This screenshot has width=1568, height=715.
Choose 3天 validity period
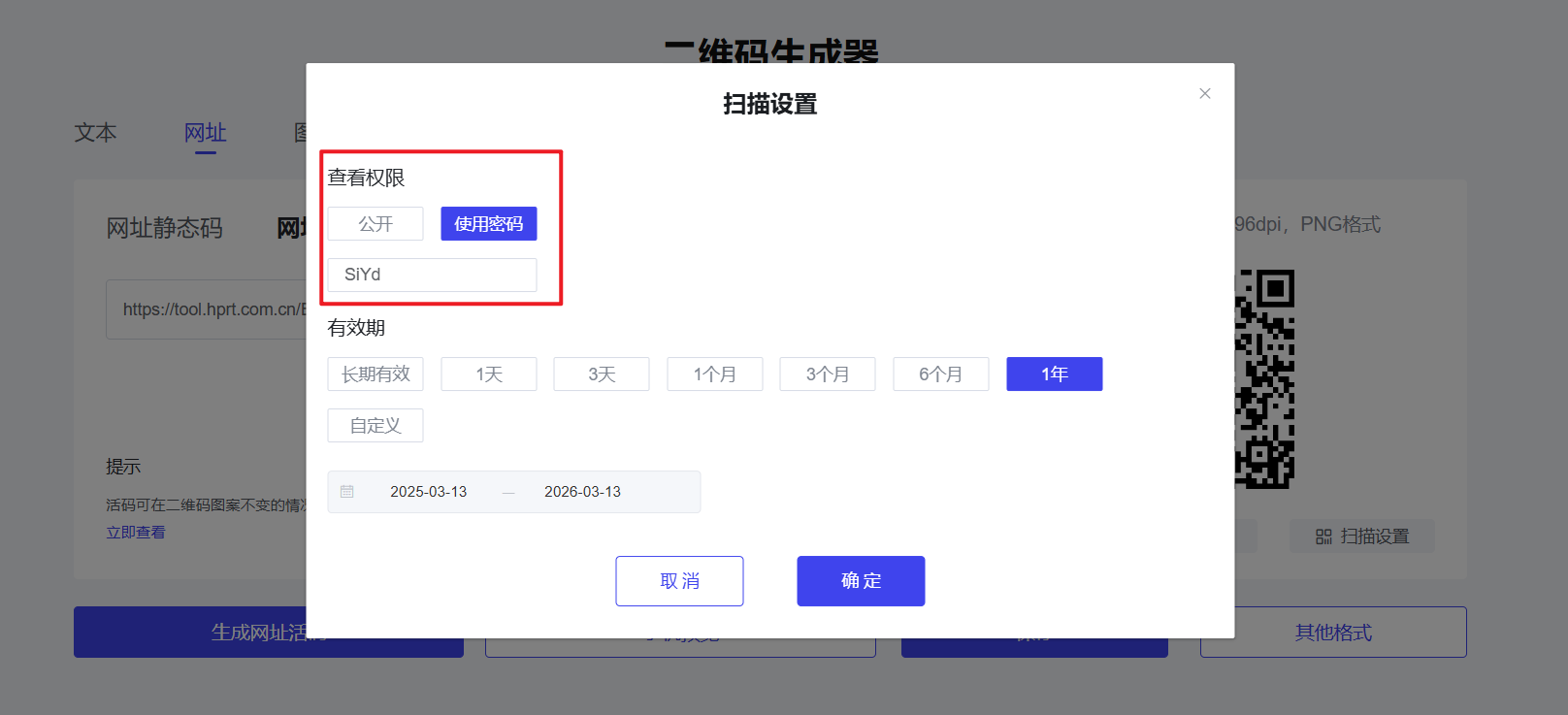(602, 374)
